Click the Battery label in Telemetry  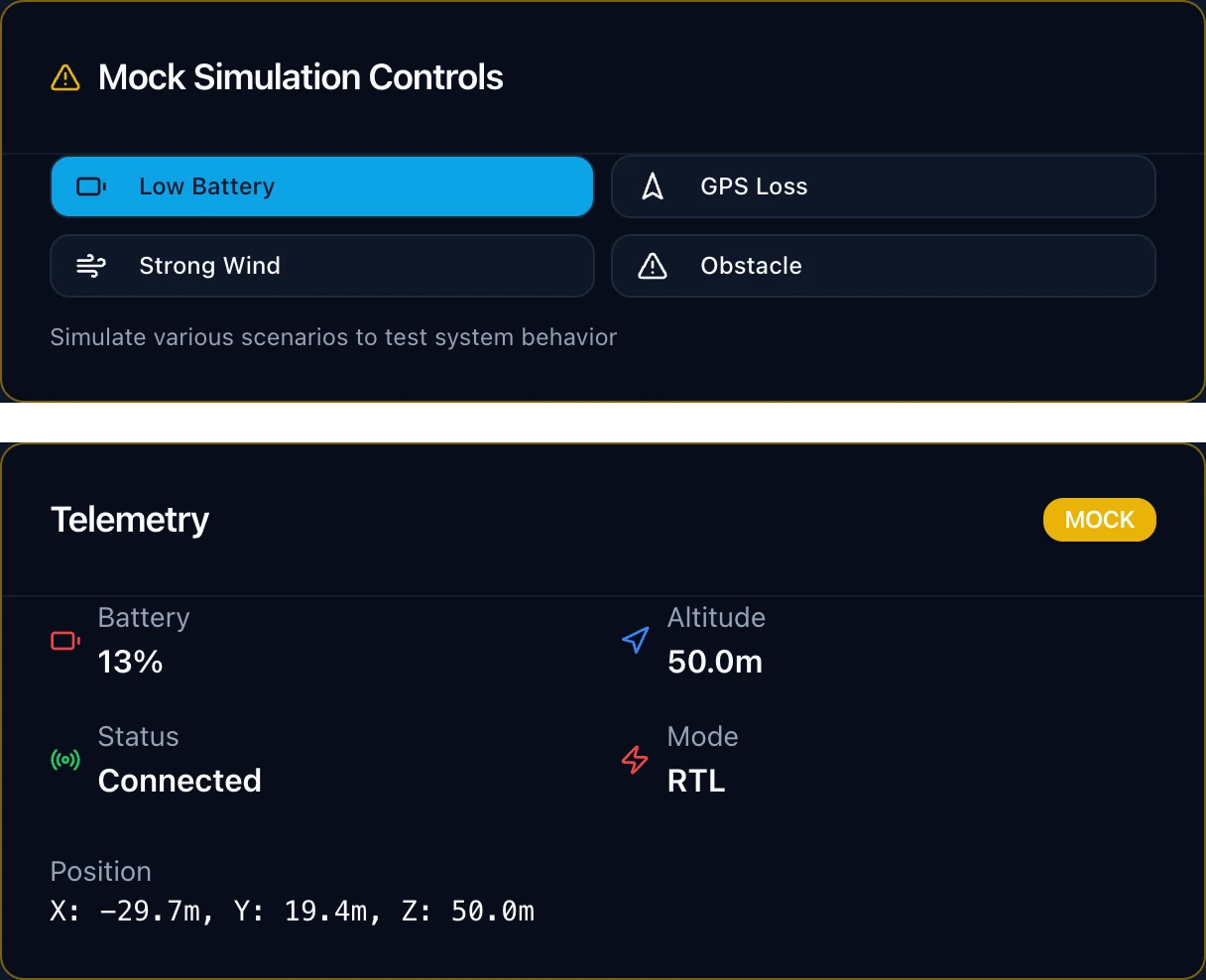(144, 617)
